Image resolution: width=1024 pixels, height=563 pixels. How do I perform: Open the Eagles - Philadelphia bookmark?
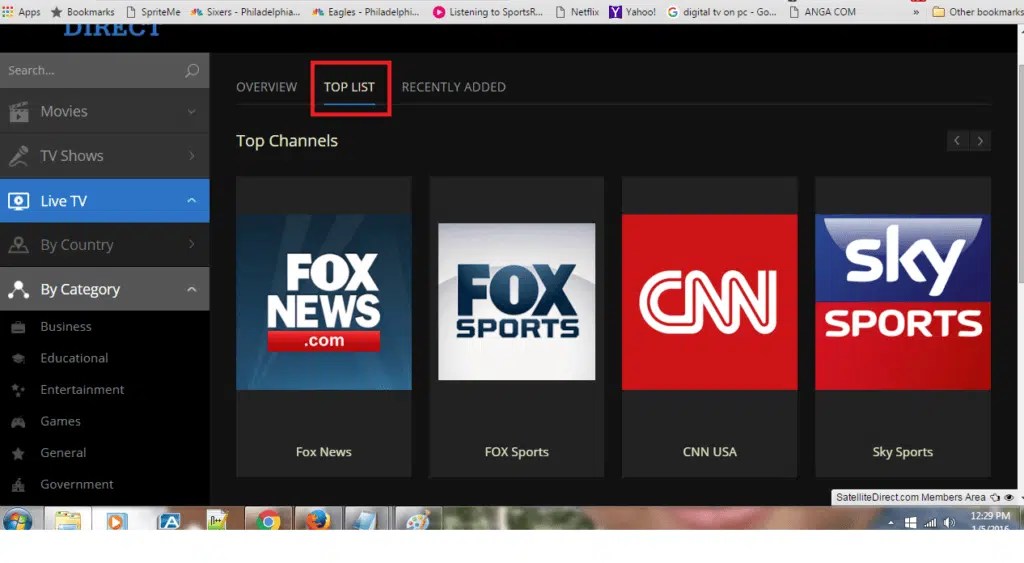point(366,12)
